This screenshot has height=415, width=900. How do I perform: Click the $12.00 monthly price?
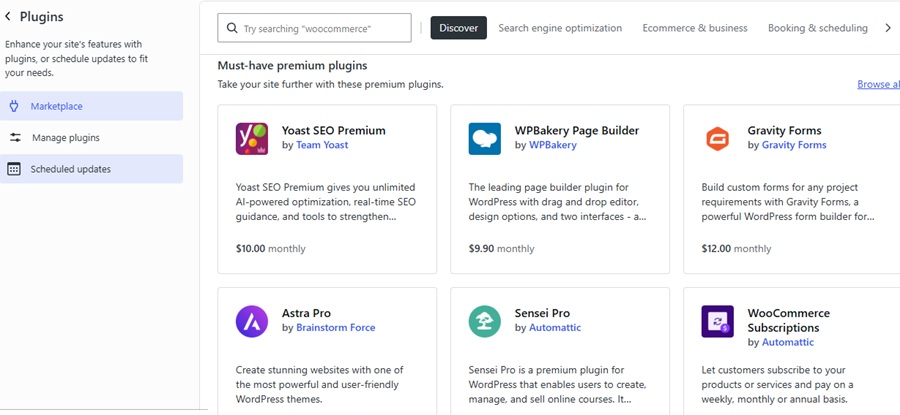coord(736,249)
